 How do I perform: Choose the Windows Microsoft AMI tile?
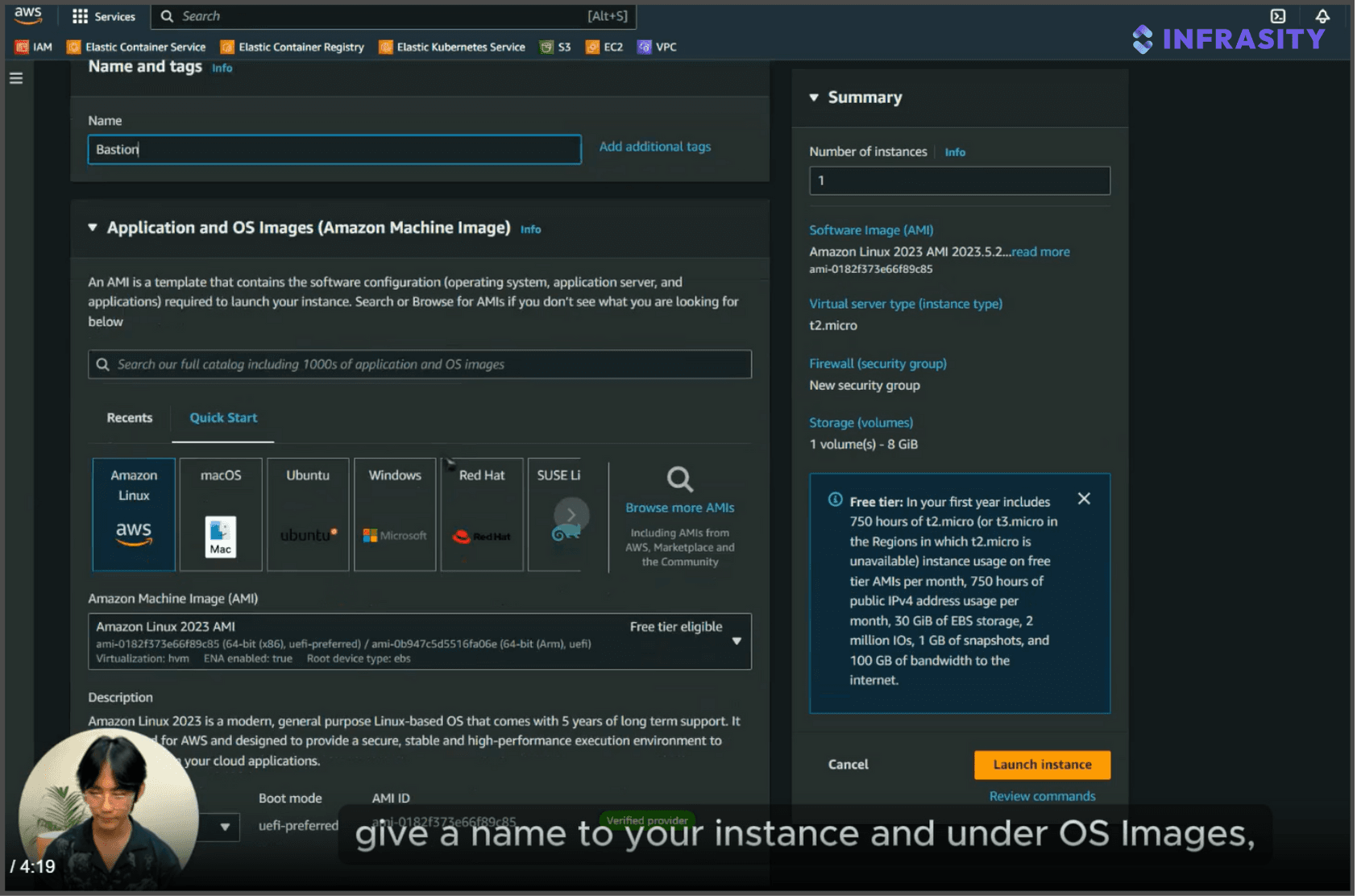395,514
